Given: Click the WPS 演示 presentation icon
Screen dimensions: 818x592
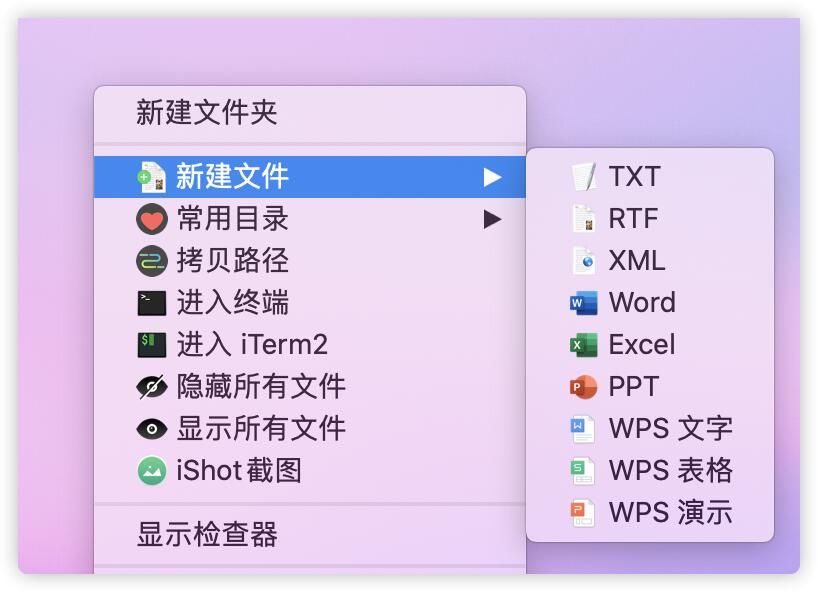Looking at the screenshot, I should [583, 513].
